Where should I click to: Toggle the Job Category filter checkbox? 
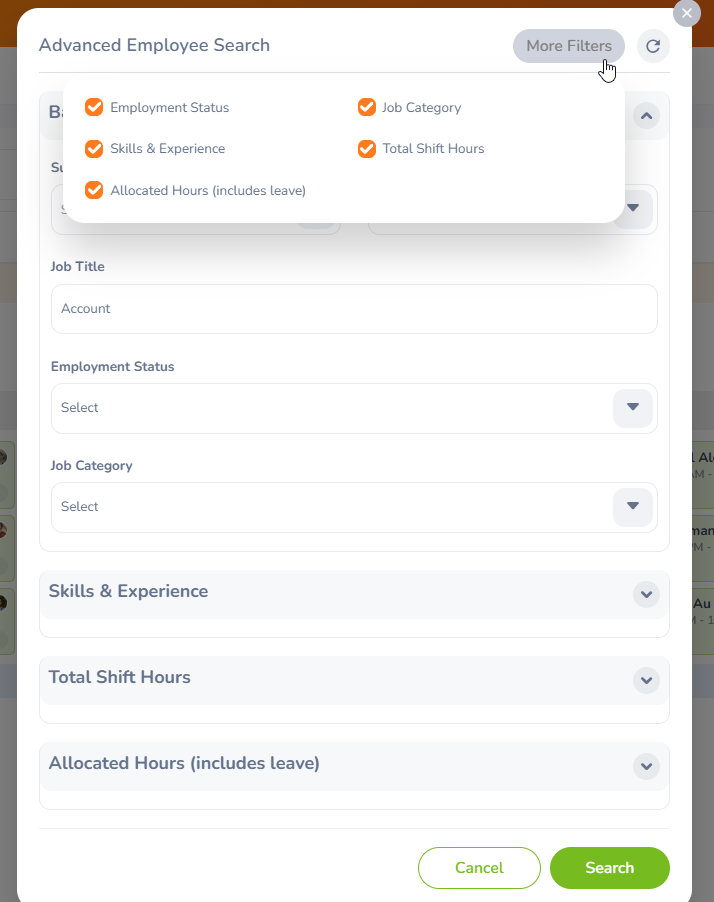pyautogui.click(x=367, y=107)
